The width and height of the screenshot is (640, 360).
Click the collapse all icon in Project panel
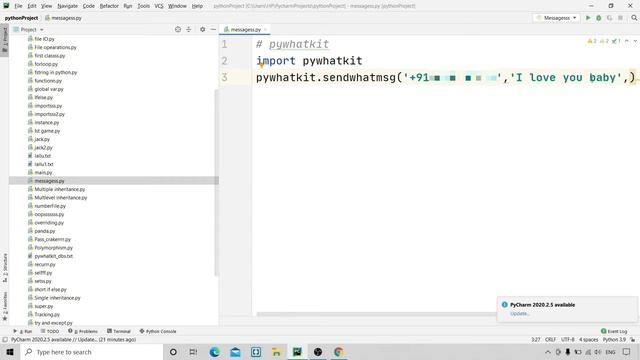click(x=189, y=29)
